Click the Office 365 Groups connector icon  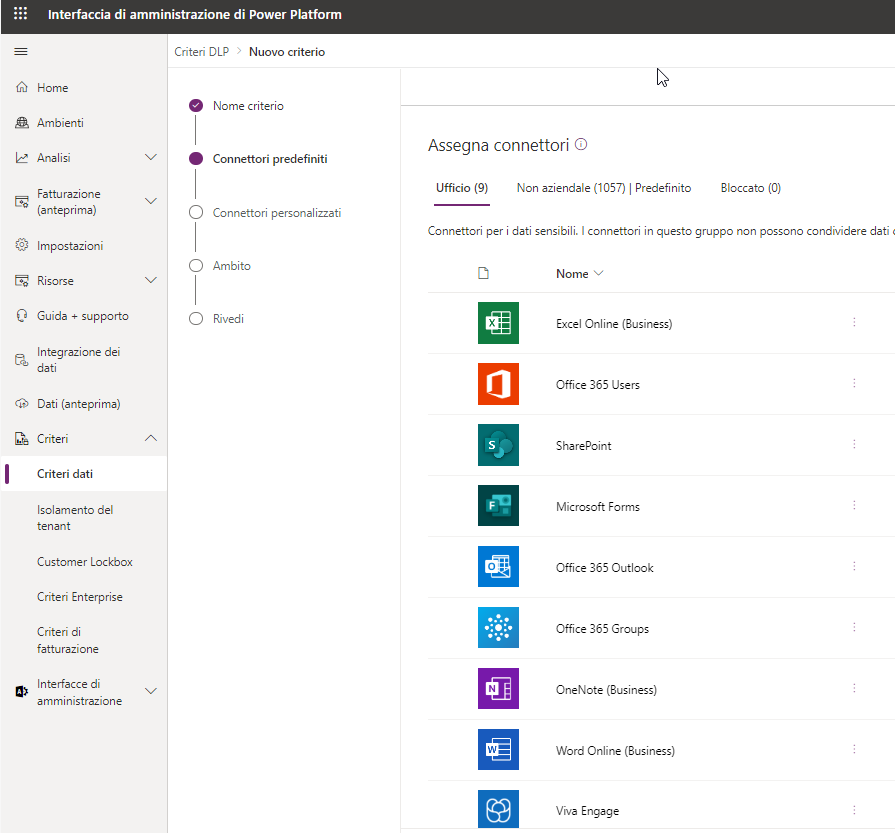pyautogui.click(x=498, y=627)
